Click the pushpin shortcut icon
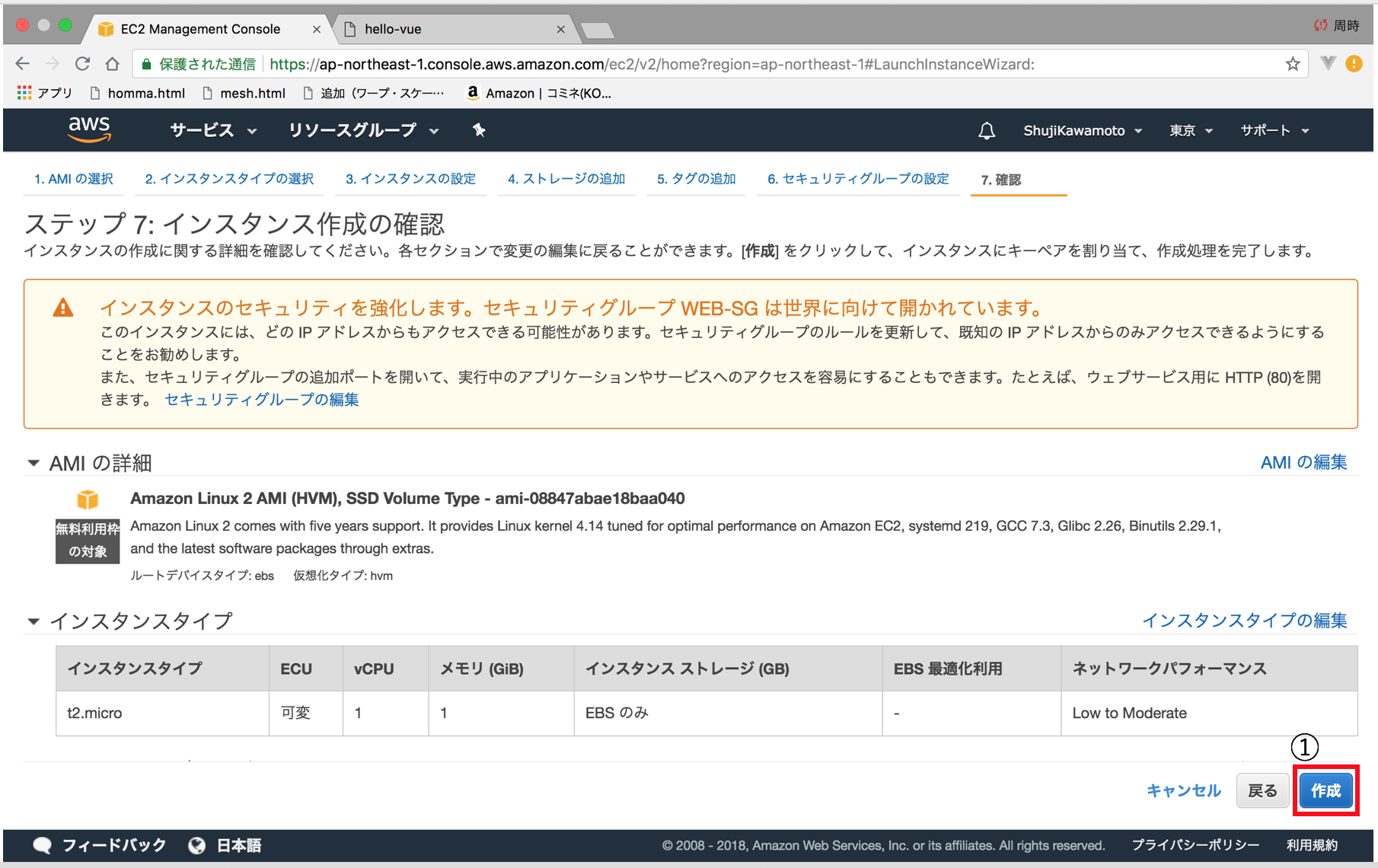The image size is (1378, 868). [479, 130]
